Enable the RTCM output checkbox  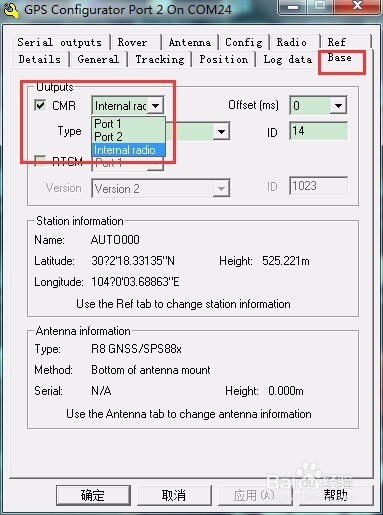point(40,161)
